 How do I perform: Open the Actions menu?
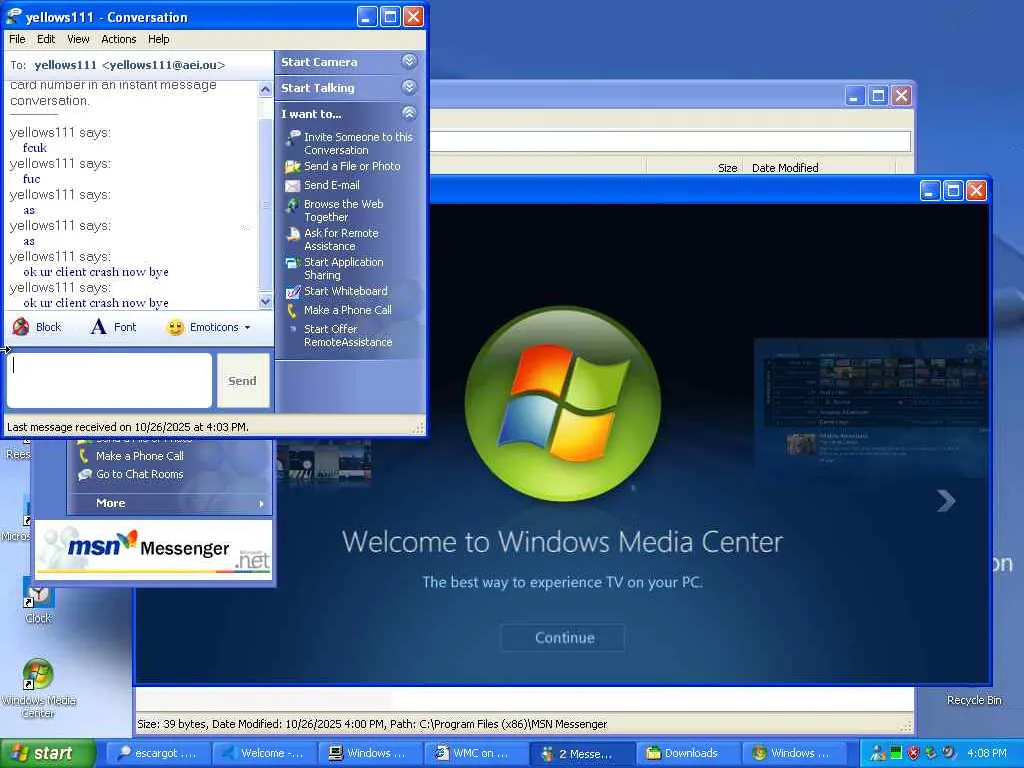119,39
